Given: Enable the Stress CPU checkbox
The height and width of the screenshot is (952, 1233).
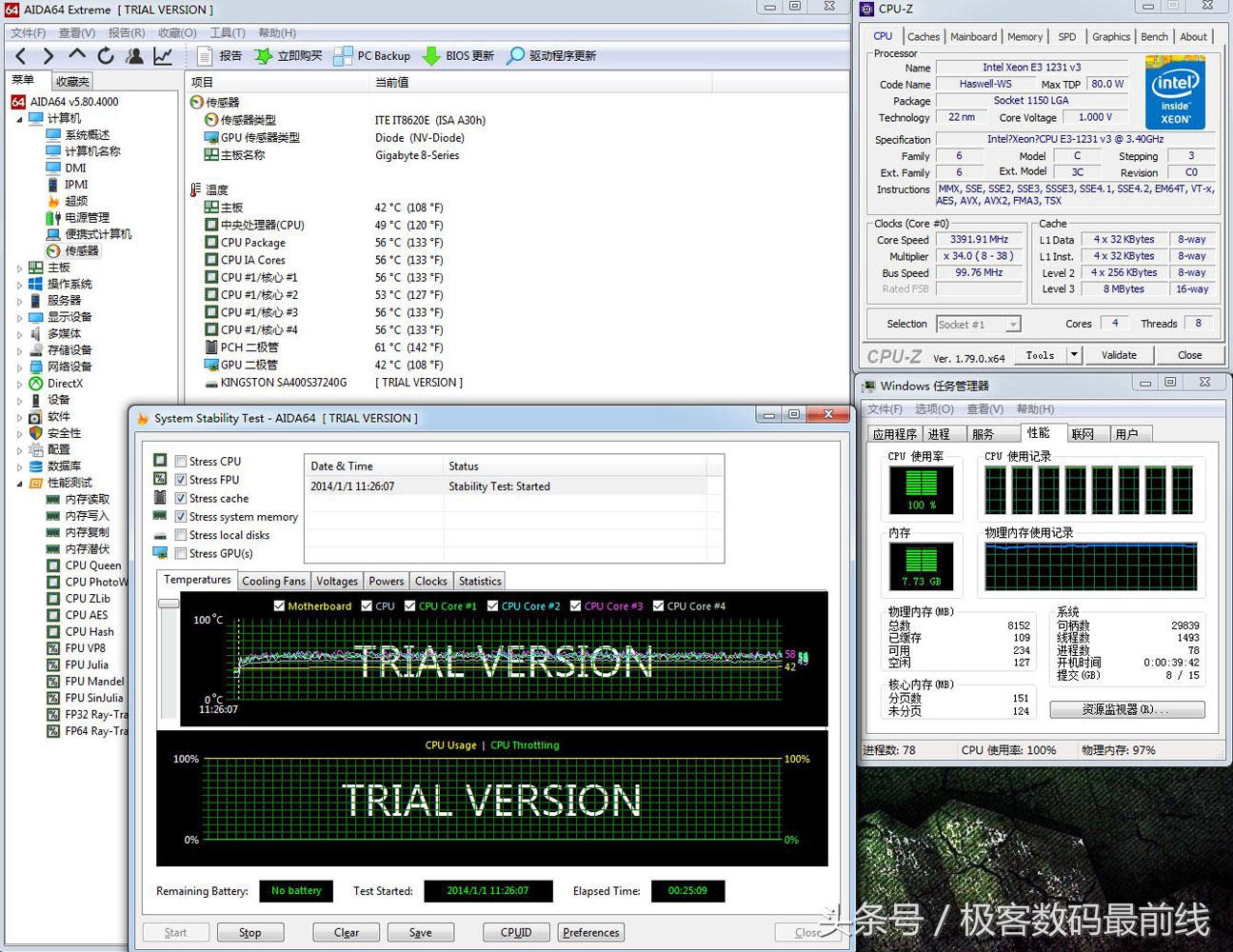Looking at the screenshot, I should click(x=181, y=462).
